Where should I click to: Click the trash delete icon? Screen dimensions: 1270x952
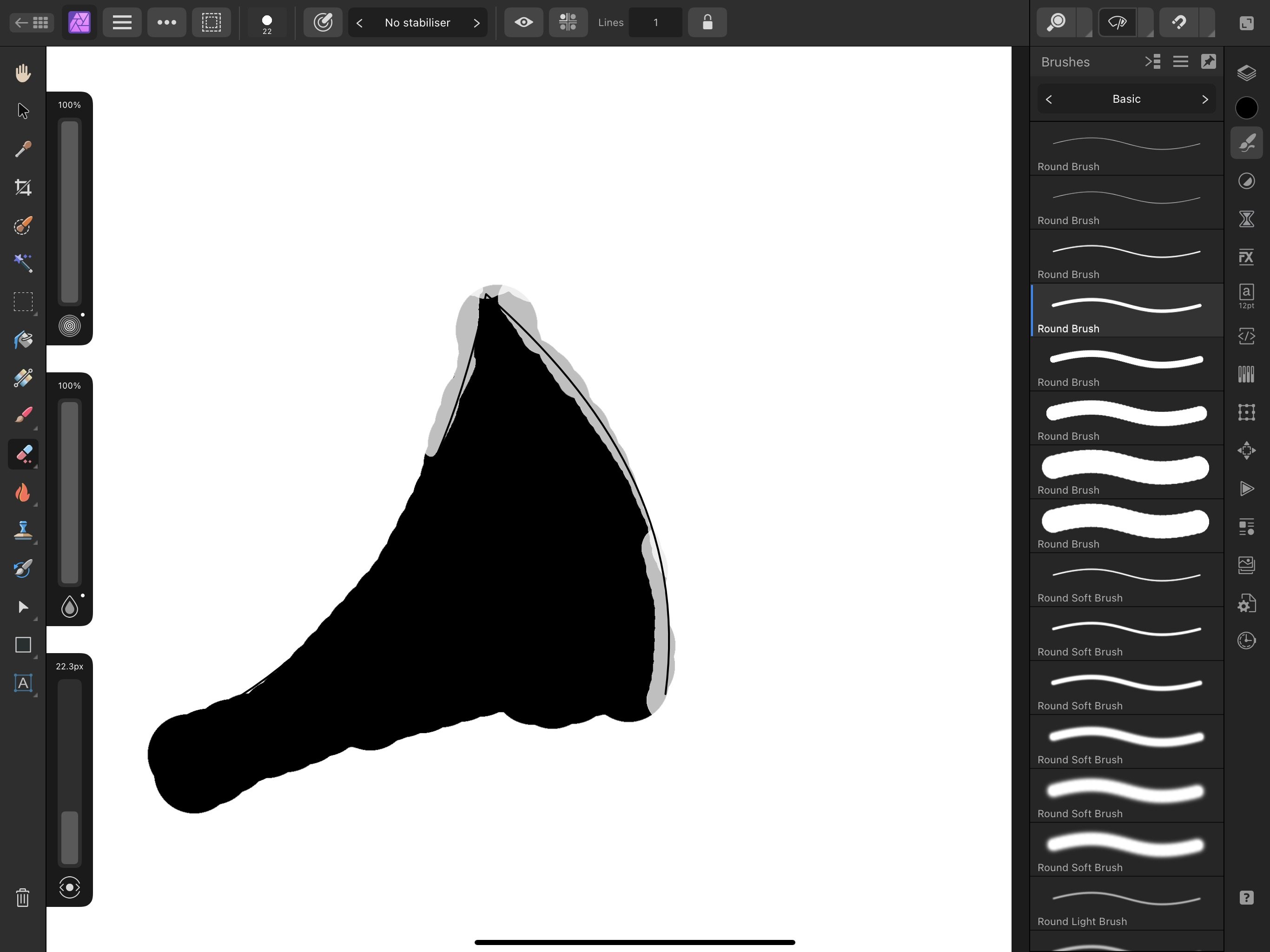coord(23,897)
